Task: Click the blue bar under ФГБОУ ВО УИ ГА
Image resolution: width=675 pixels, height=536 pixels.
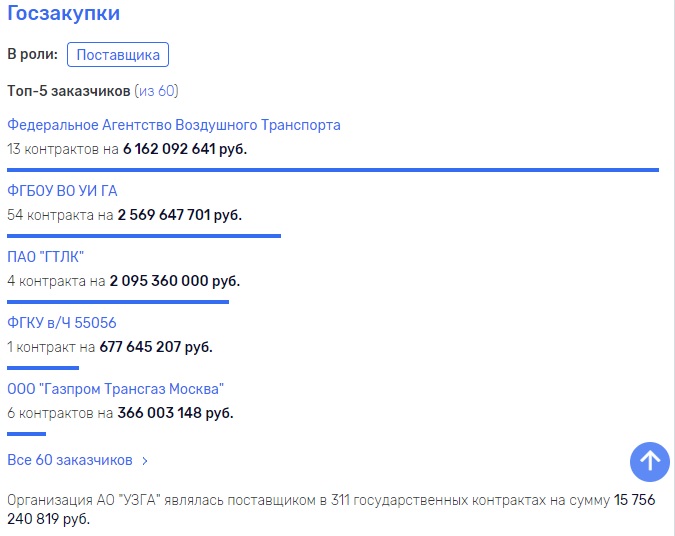Action: [x=144, y=236]
